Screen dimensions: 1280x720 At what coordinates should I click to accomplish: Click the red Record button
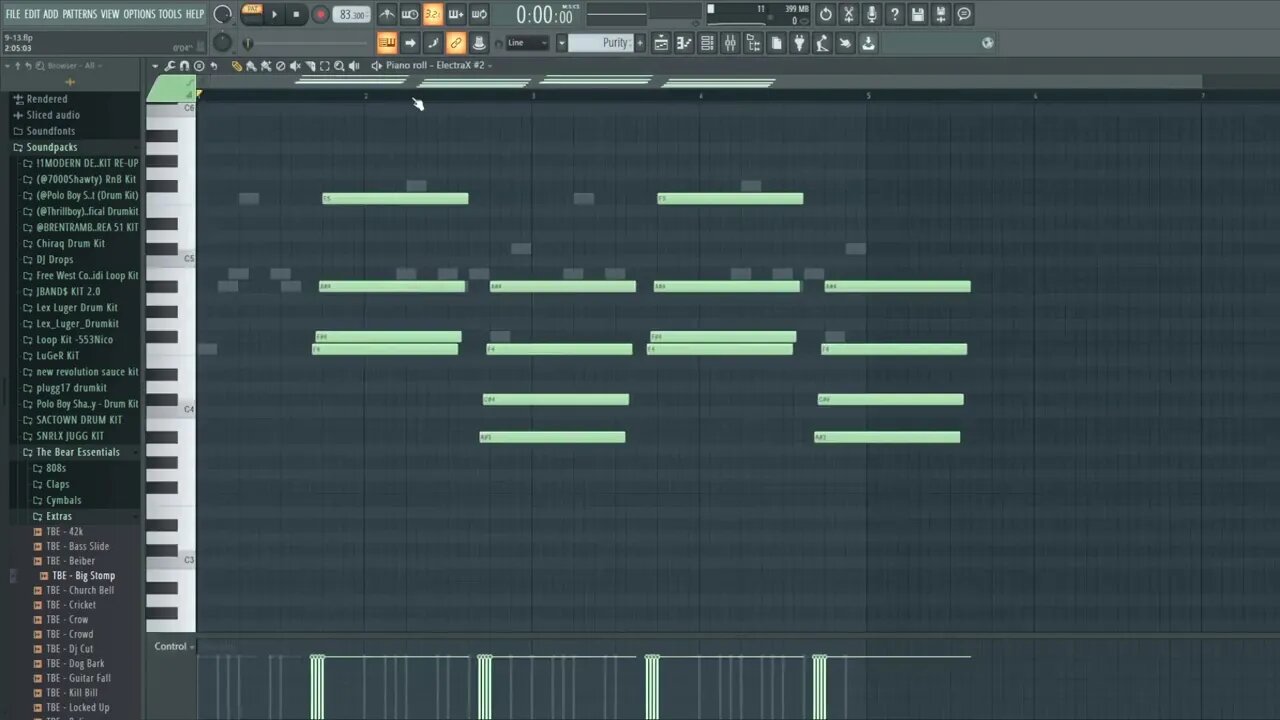coord(320,14)
